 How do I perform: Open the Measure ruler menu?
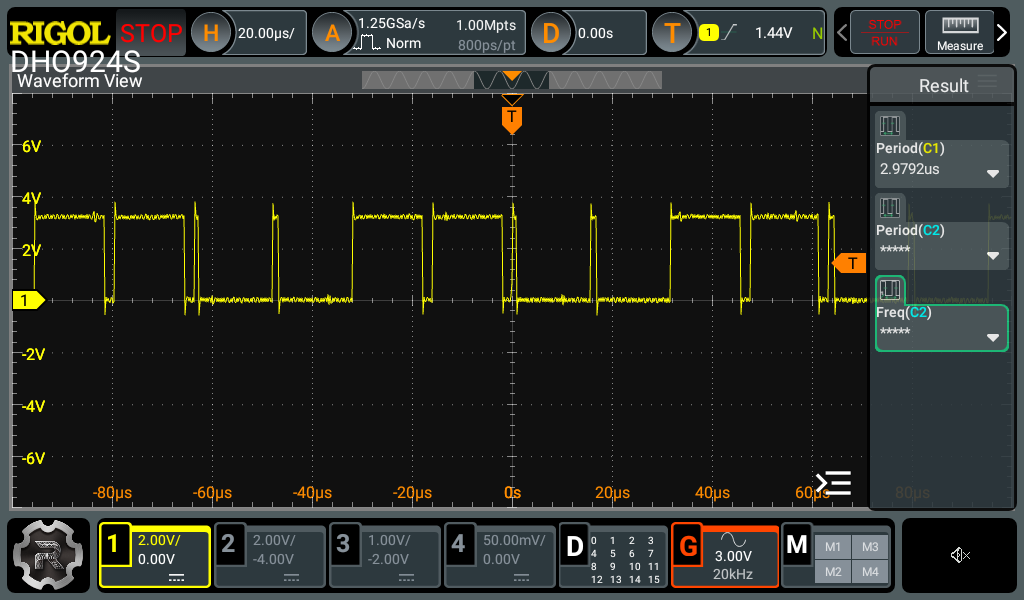tap(959, 33)
